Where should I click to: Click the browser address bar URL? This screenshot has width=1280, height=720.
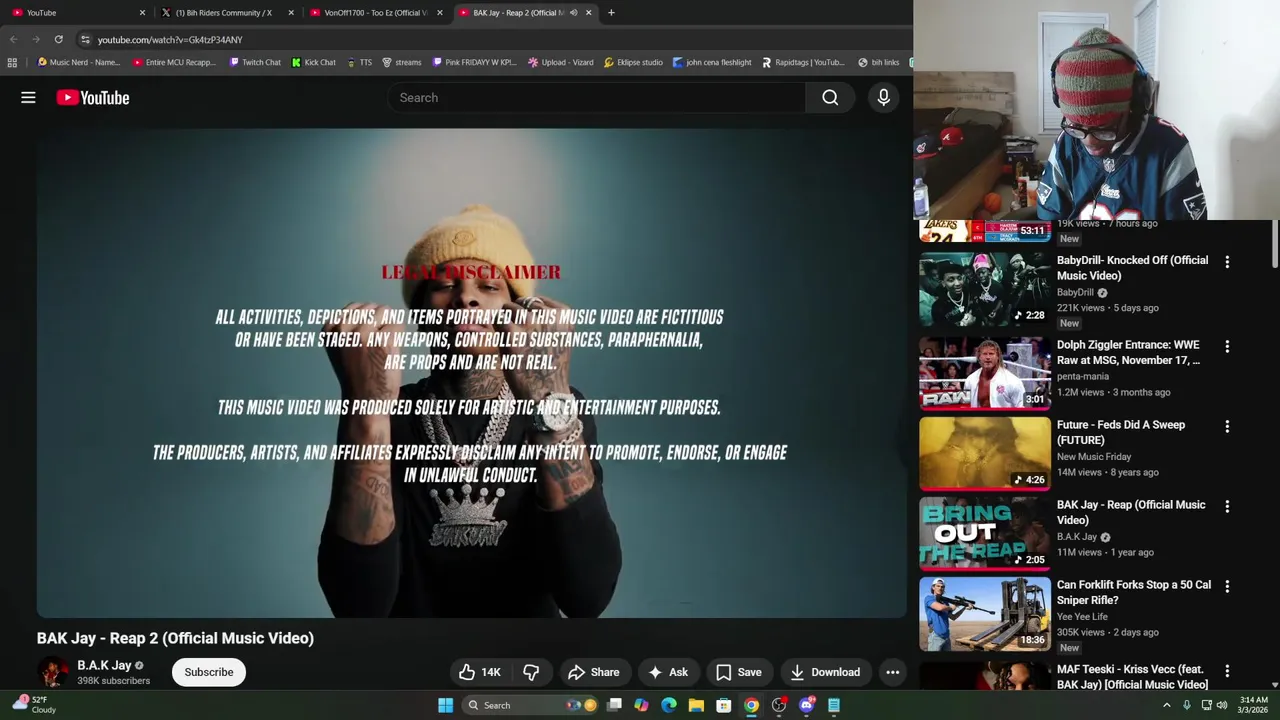pyautogui.click(x=170, y=39)
